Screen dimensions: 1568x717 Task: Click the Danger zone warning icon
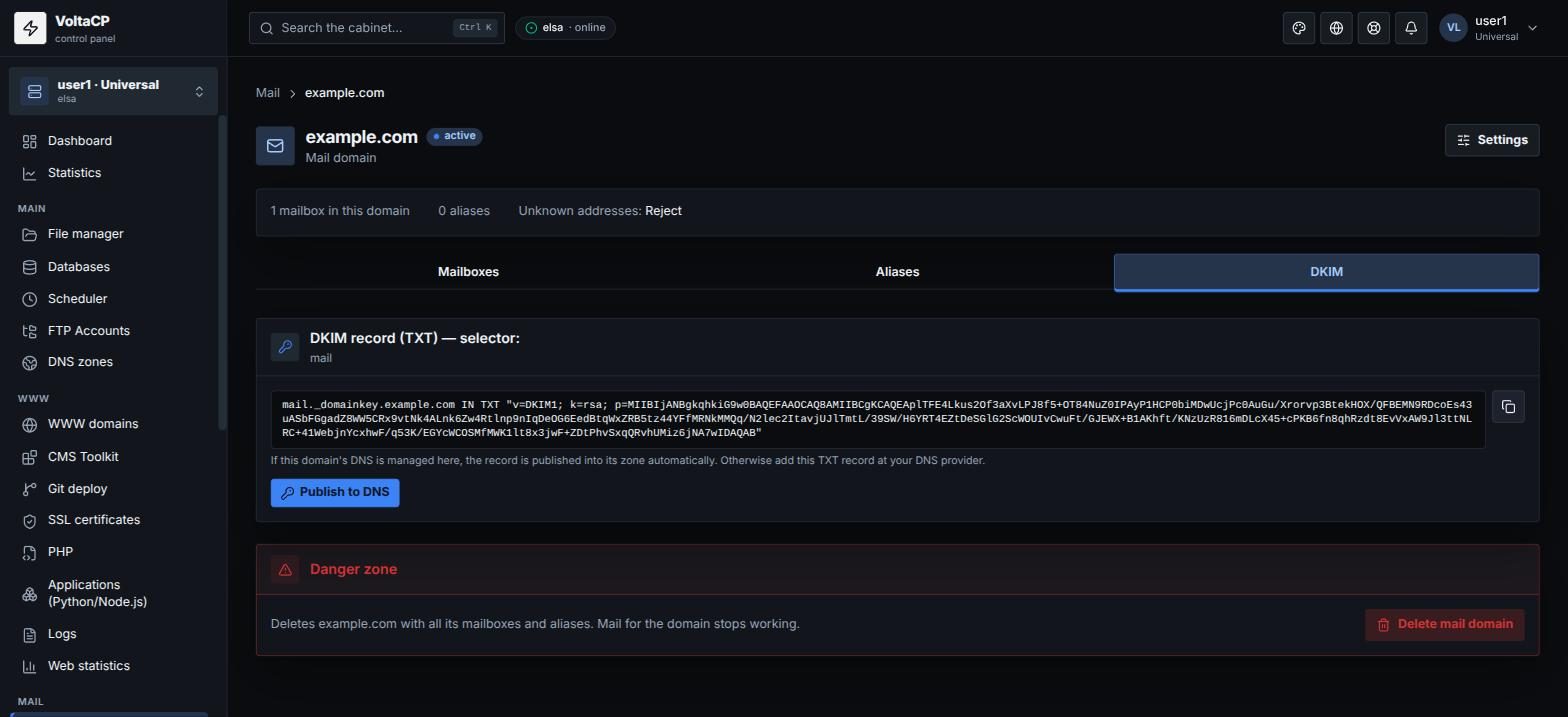point(285,569)
